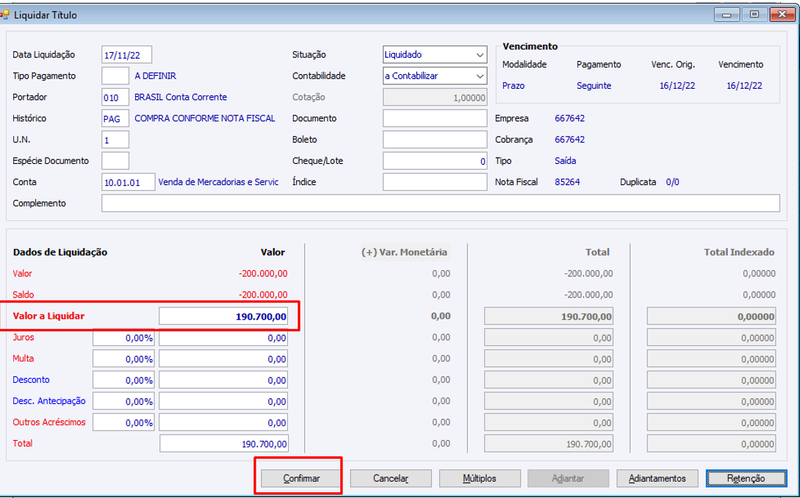800x498 pixels.
Task: Click the Liquidar Título window icon
Action: [x=4, y=15]
